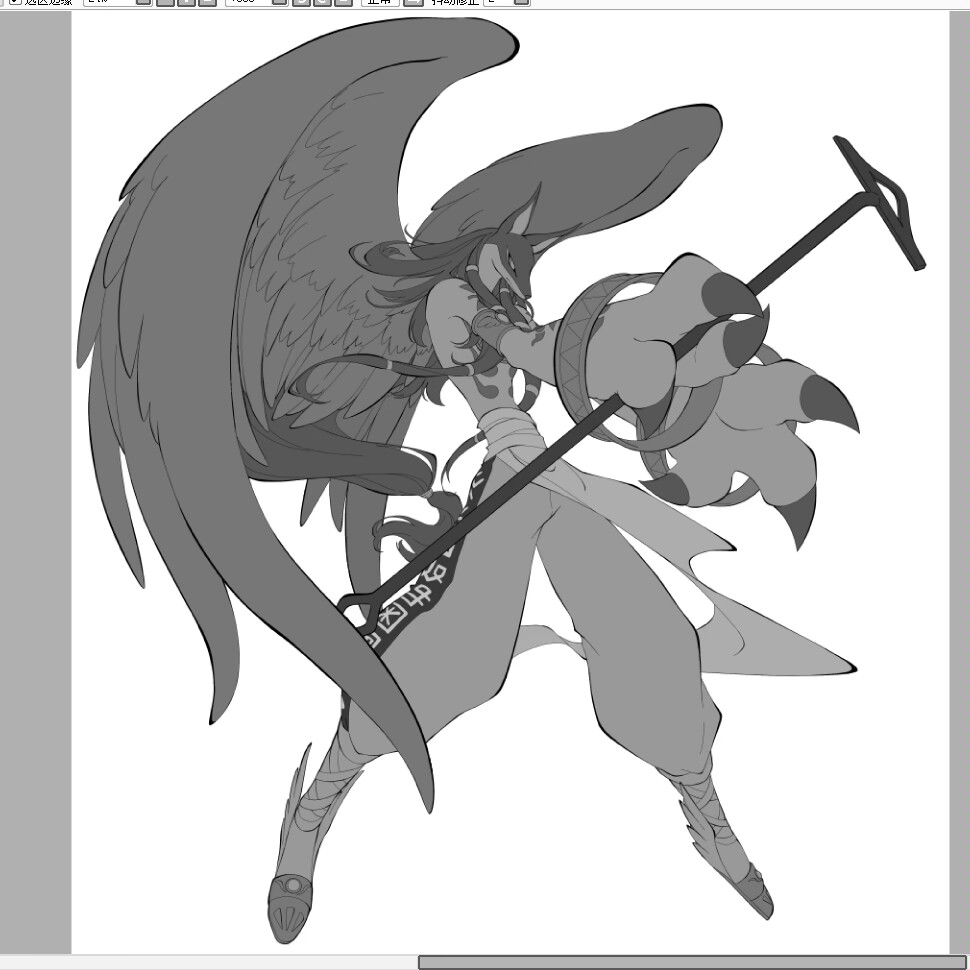
Task: Toggle the 选区边缘 selection edge checkbox
Action: point(15,1)
